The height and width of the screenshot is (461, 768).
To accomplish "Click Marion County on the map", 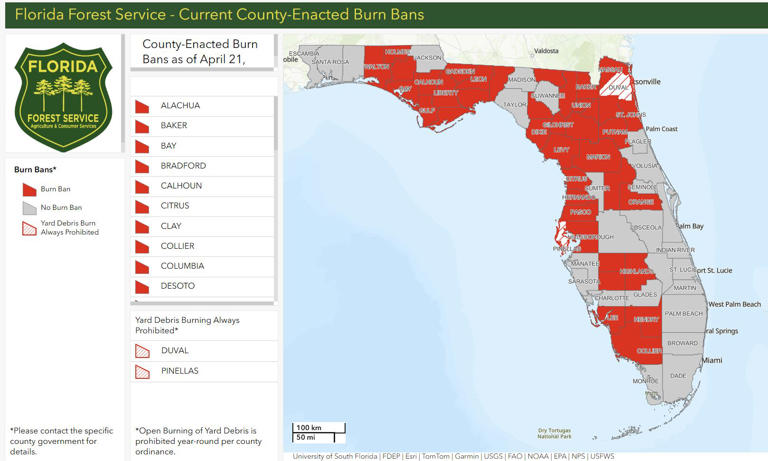I will point(598,157).
